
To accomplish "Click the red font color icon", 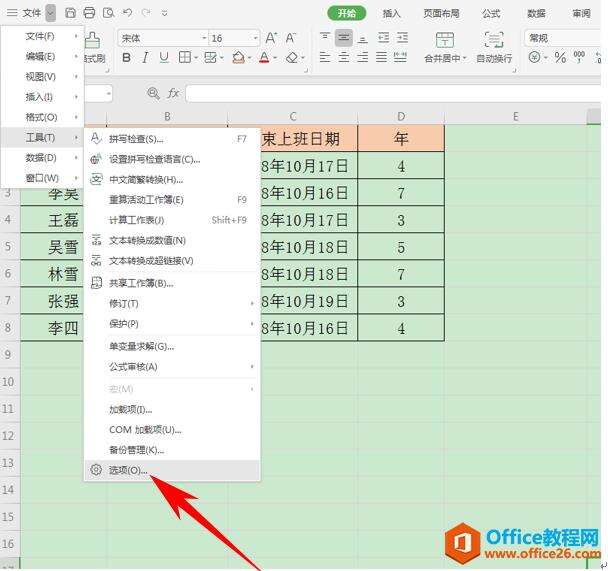I will (264, 58).
